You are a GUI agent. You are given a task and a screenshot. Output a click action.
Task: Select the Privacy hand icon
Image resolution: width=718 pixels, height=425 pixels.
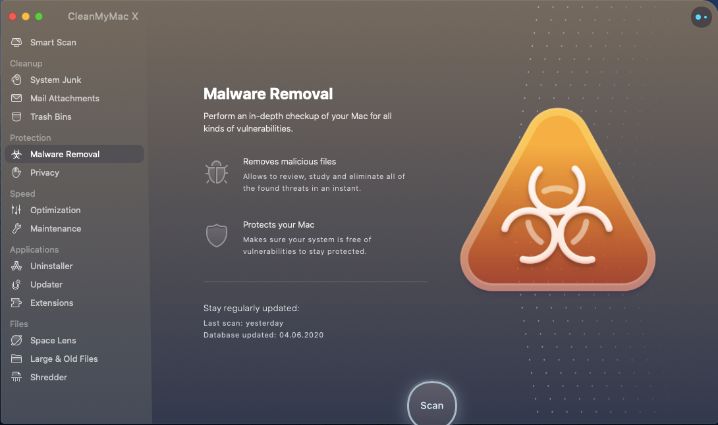[x=16, y=173]
